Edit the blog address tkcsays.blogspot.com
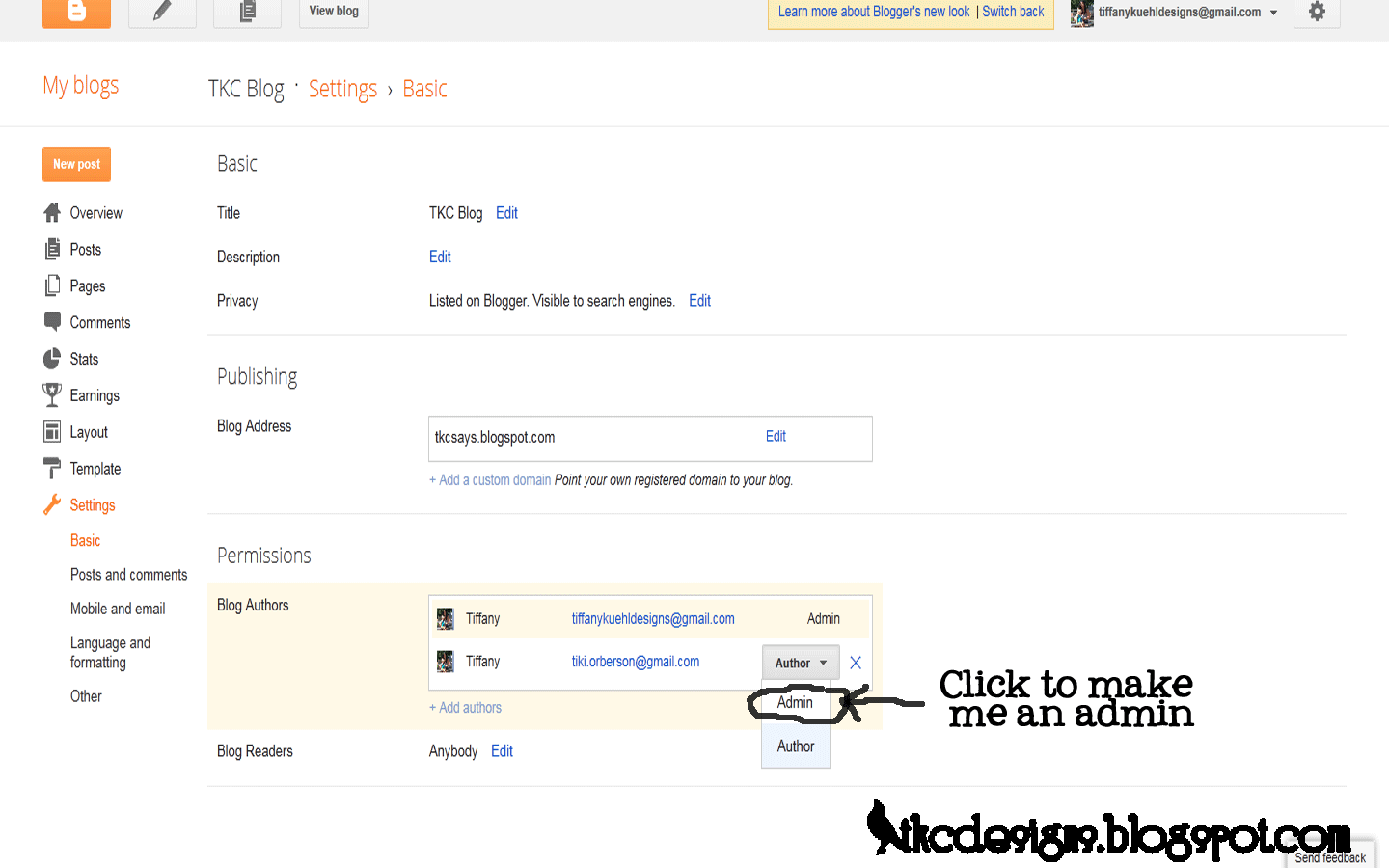The height and width of the screenshot is (868, 1389). pyautogui.click(x=776, y=437)
